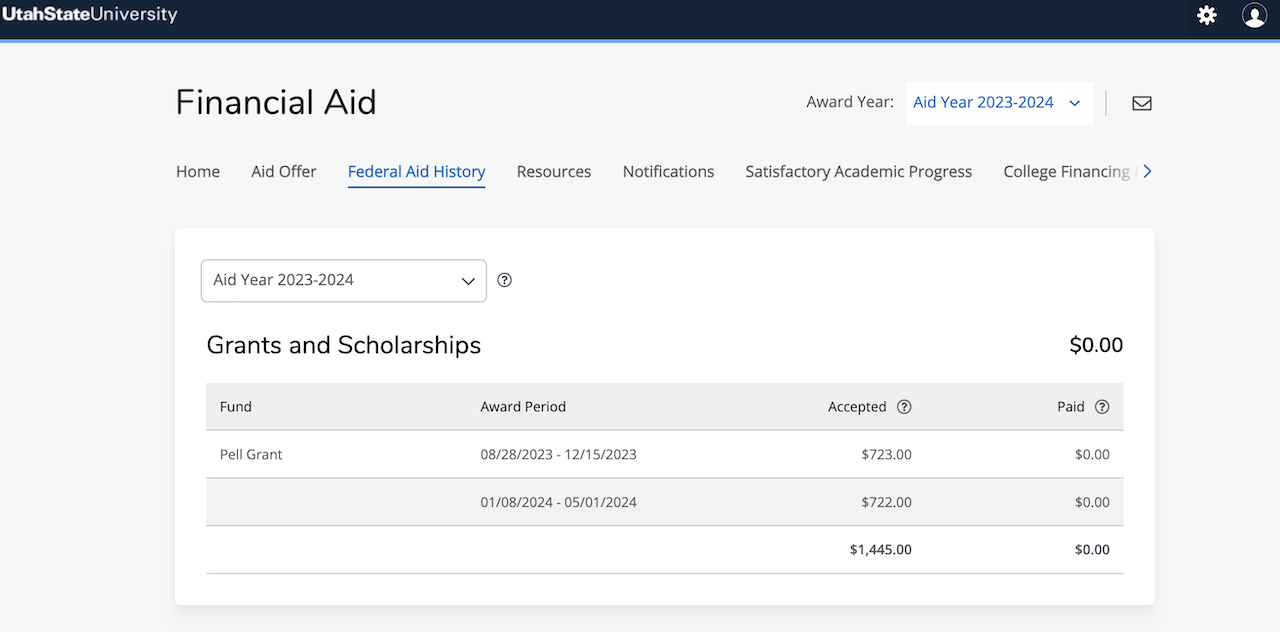
Task: Click the Grants and Scholarships heading
Action: [343, 344]
